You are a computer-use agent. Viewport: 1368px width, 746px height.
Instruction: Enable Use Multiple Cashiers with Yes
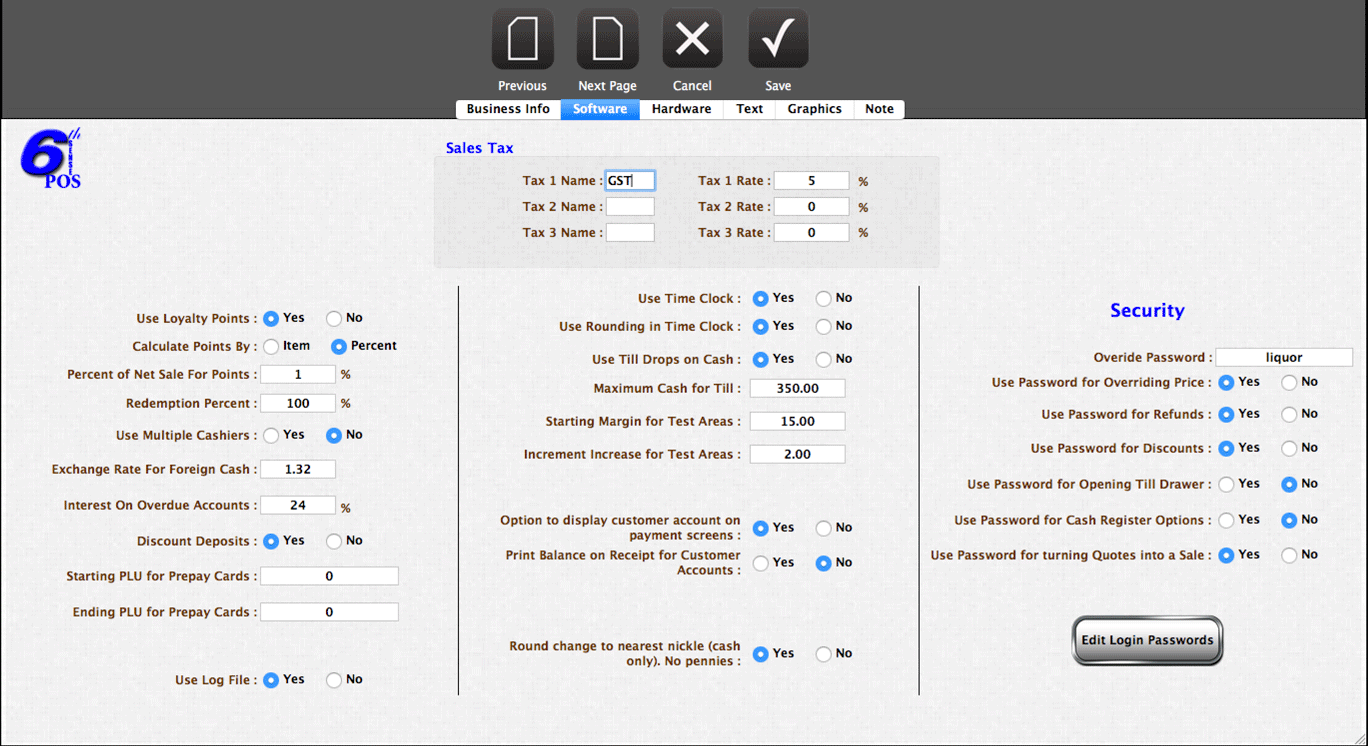pyautogui.click(x=271, y=436)
